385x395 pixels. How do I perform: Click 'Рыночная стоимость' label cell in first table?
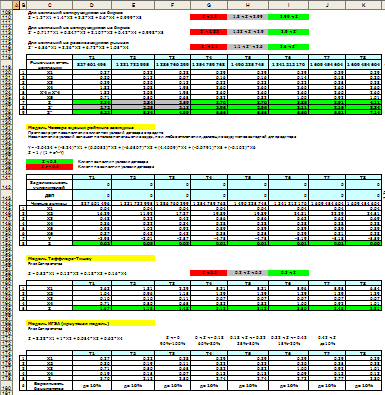(49, 64)
